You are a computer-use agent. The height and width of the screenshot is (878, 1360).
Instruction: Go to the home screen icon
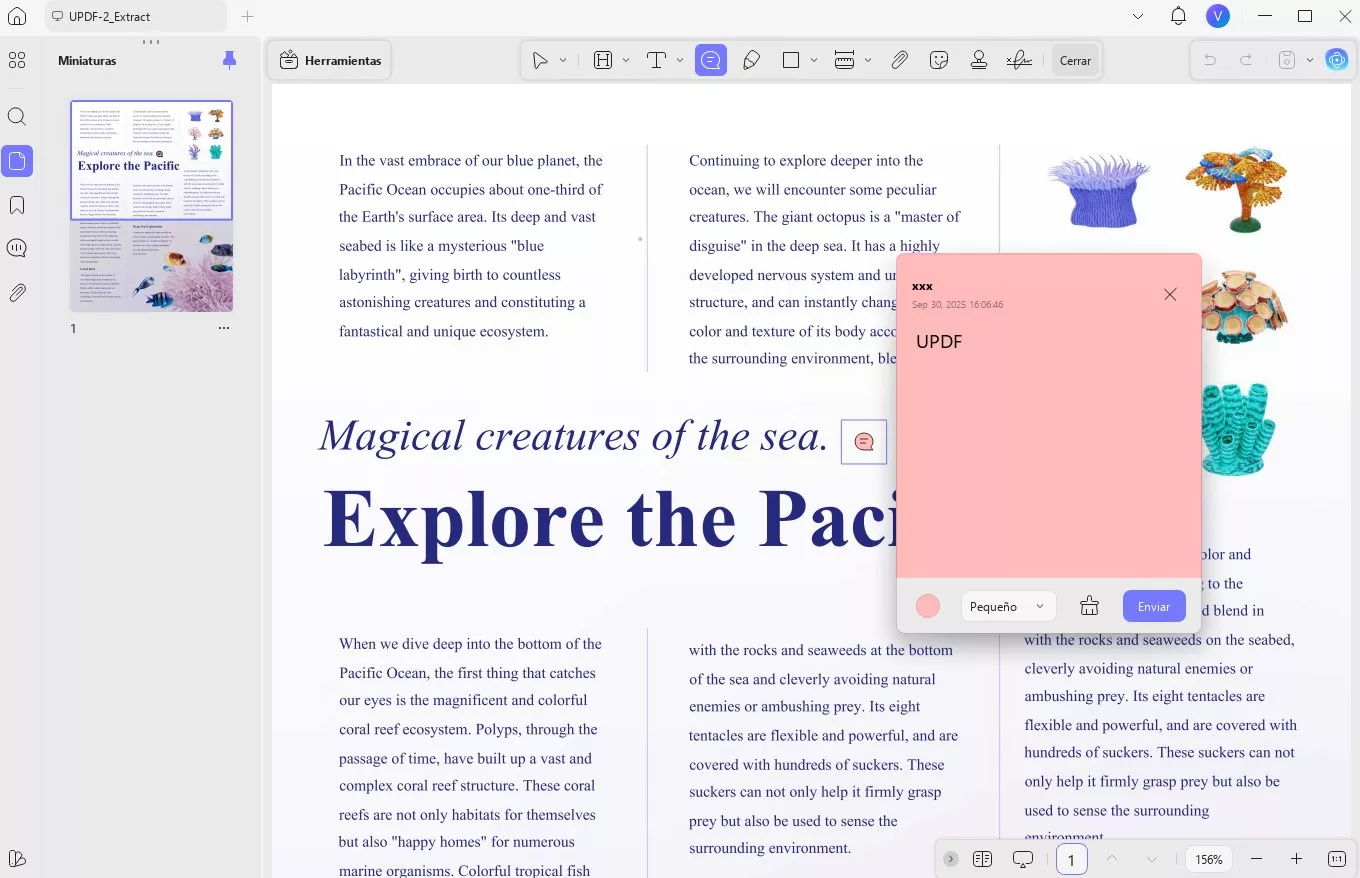click(17, 16)
